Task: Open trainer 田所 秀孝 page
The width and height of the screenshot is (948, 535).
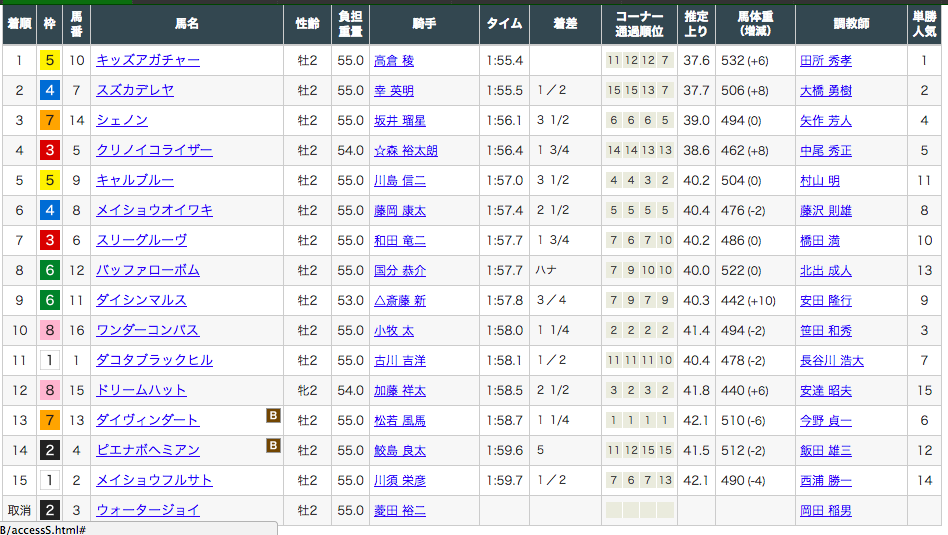Action: (x=826, y=60)
